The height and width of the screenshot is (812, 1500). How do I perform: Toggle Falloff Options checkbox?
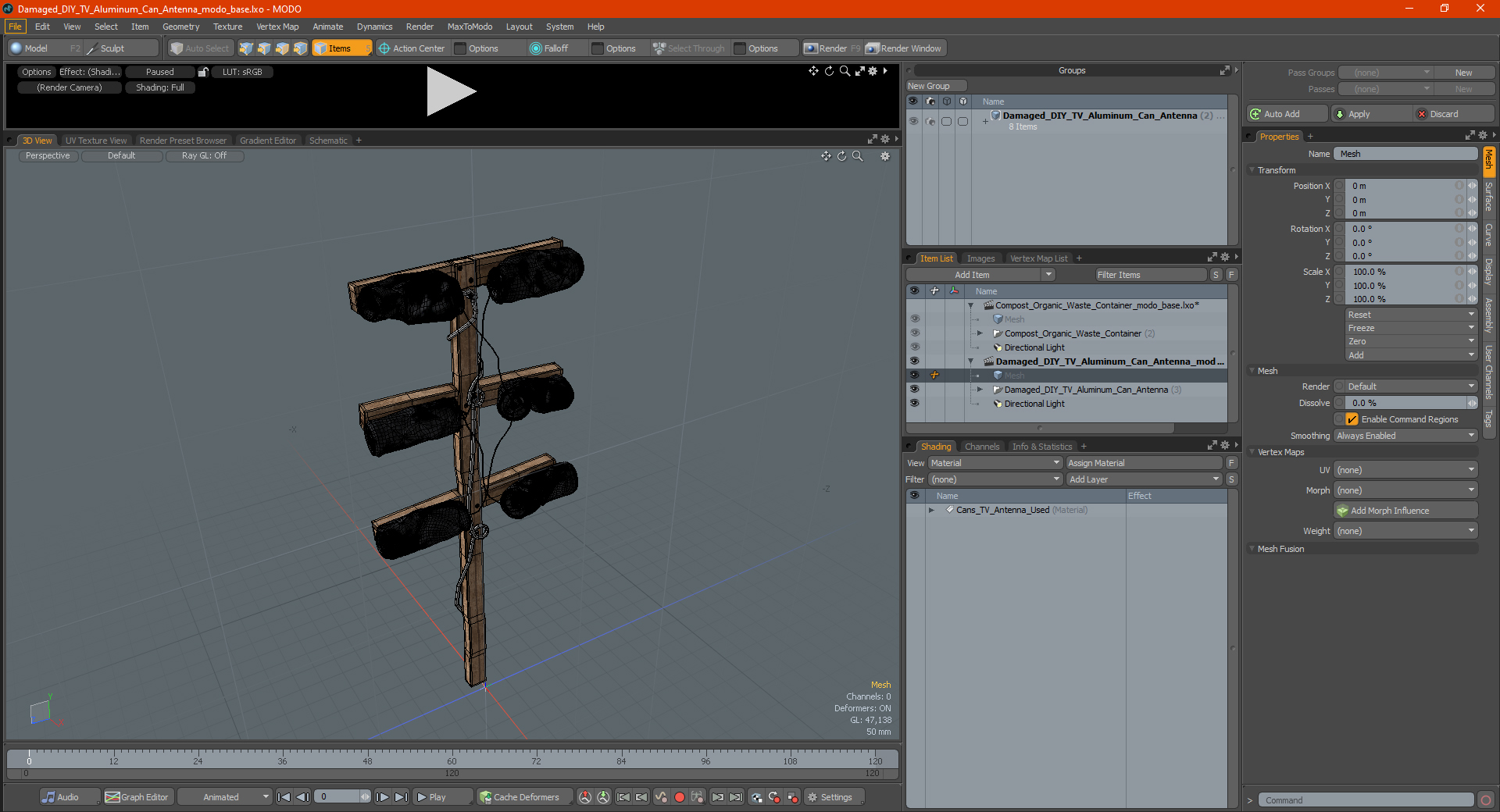point(598,48)
